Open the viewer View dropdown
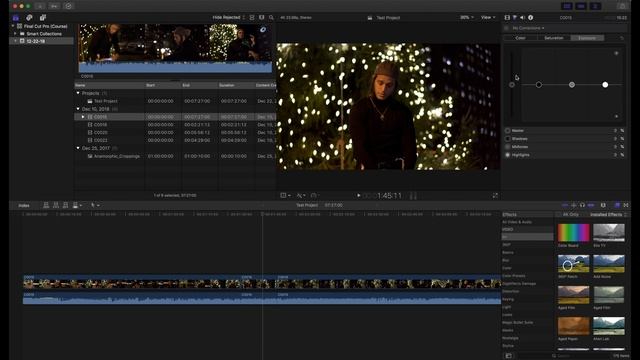This screenshot has width=640, height=360. coord(488,18)
